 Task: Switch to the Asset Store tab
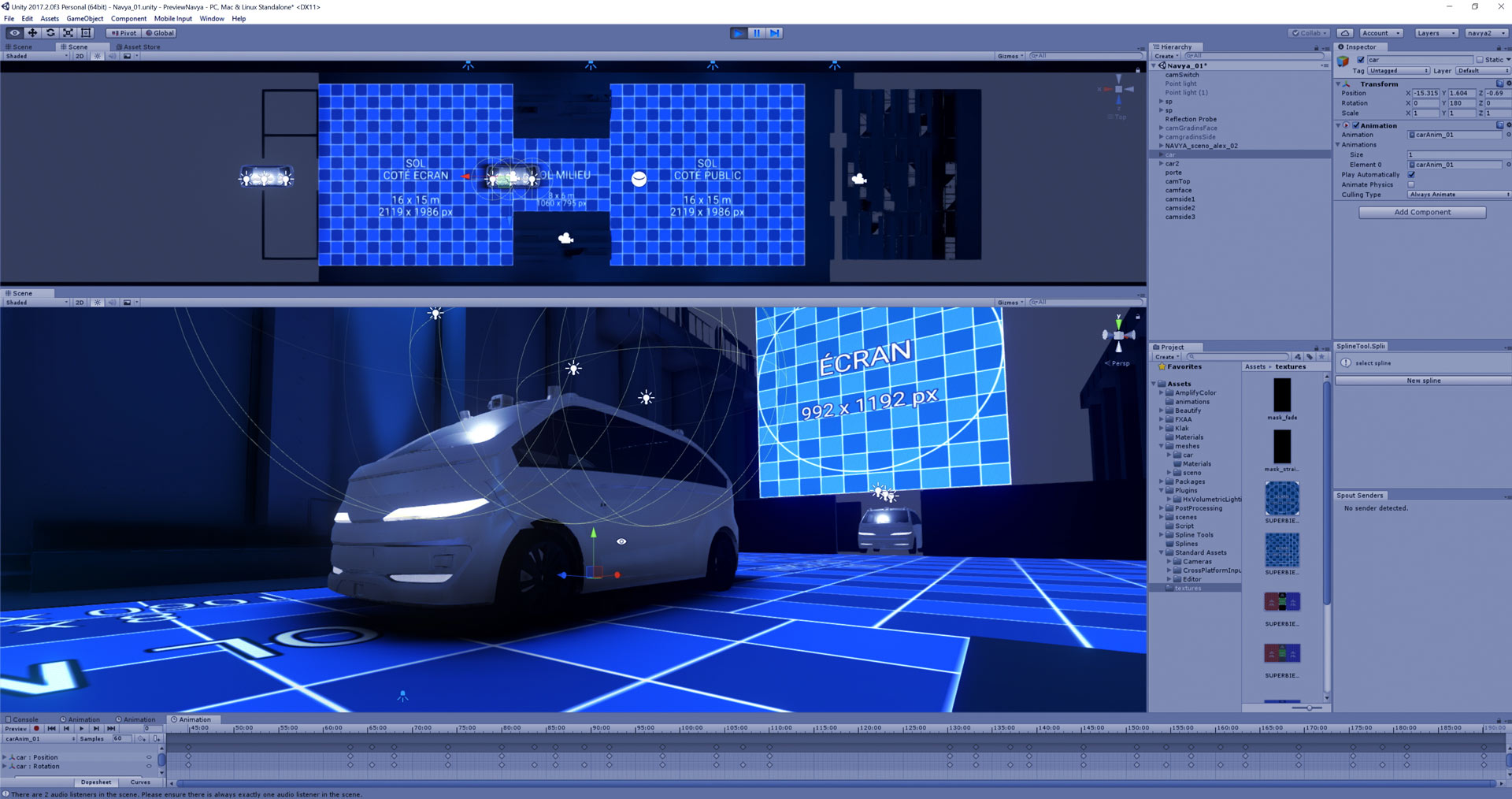pos(139,46)
